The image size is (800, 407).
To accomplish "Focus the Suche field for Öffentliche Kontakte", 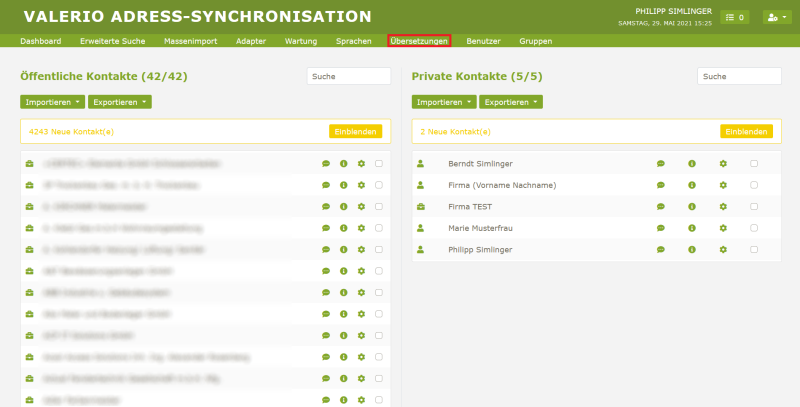I will [x=349, y=77].
